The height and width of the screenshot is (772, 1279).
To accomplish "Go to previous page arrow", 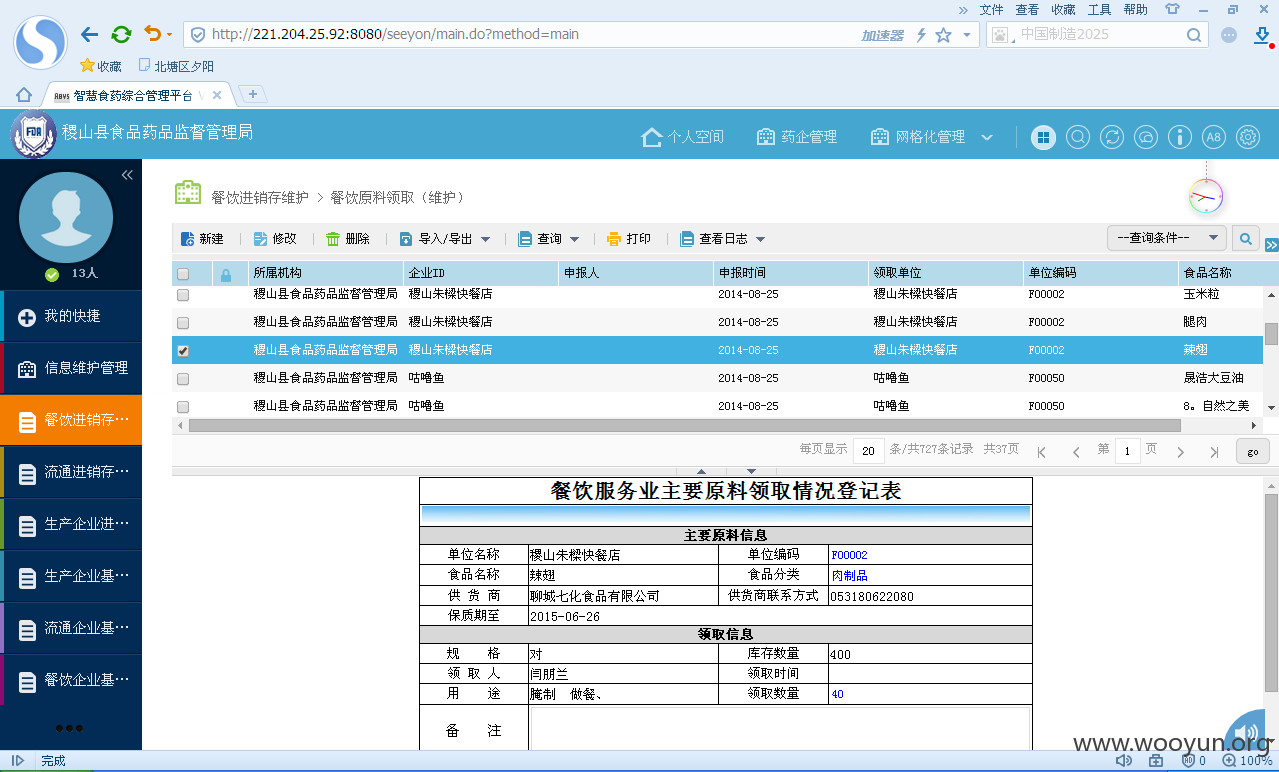I will click(1076, 452).
